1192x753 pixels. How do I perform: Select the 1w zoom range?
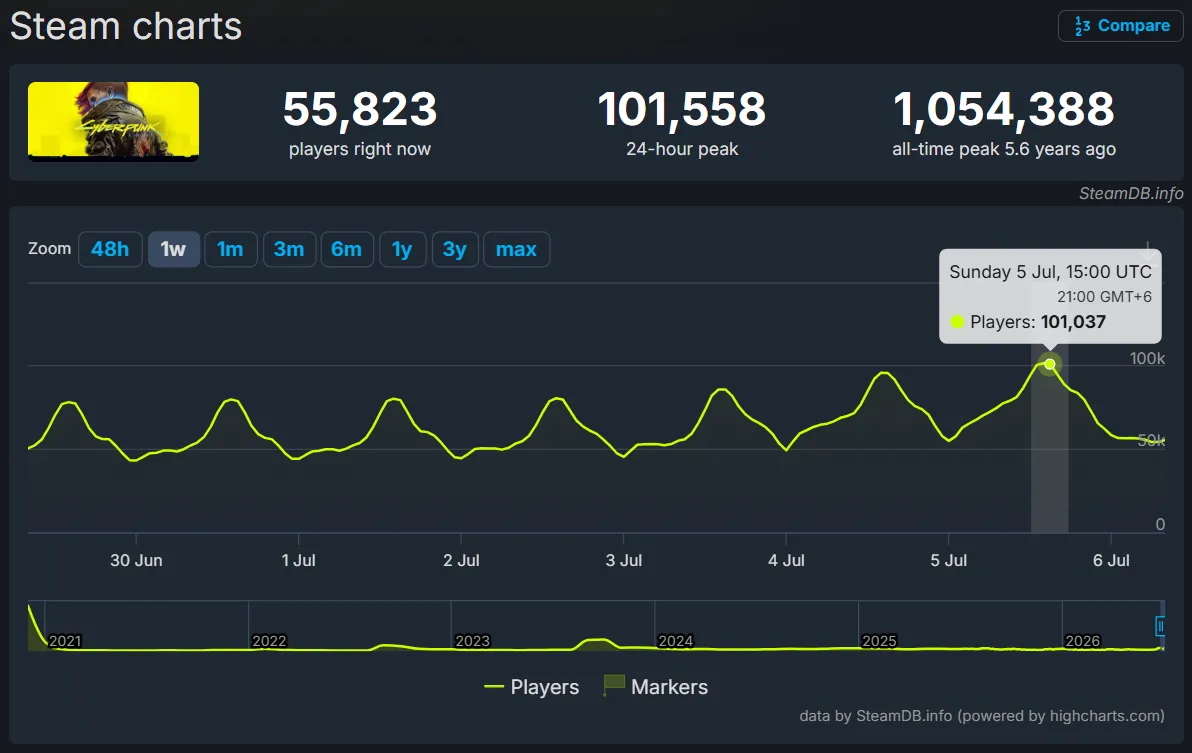[x=173, y=249]
